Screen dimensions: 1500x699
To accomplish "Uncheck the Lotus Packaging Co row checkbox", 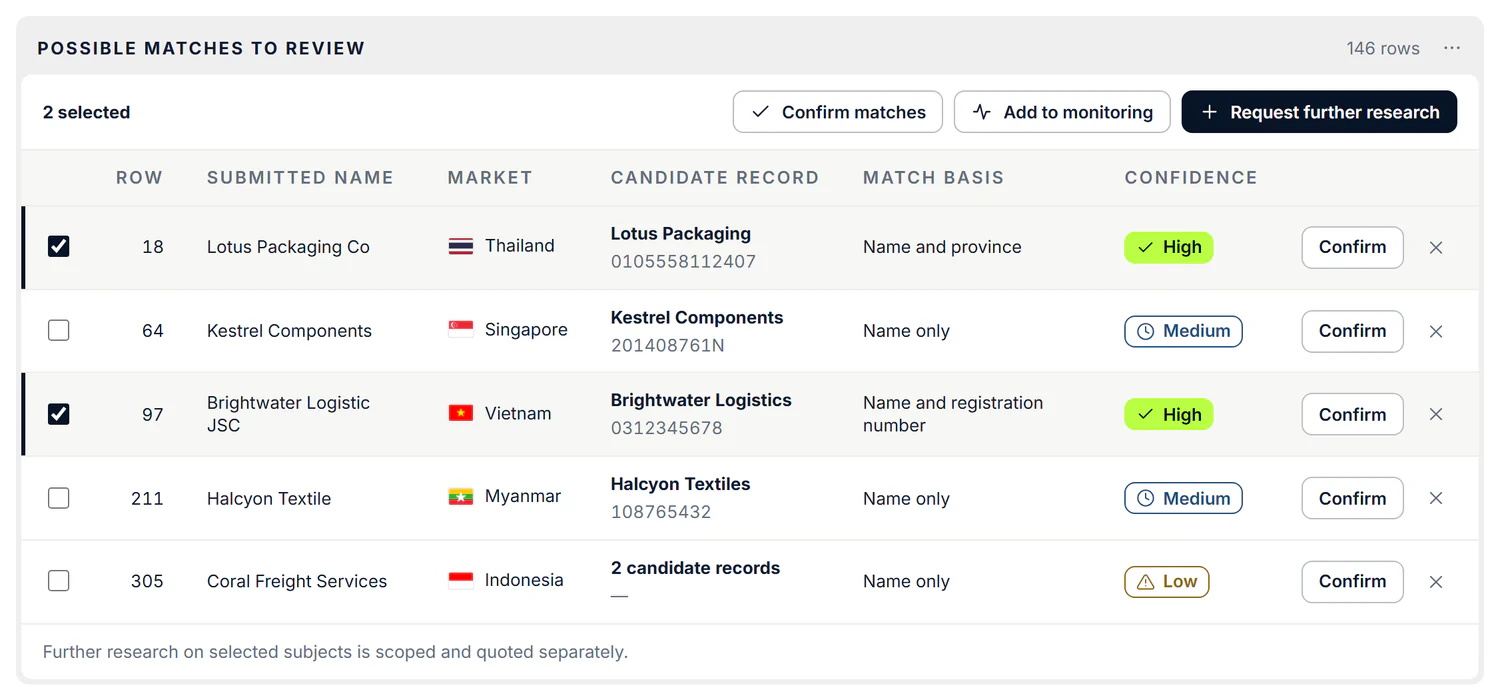I will (x=59, y=246).
